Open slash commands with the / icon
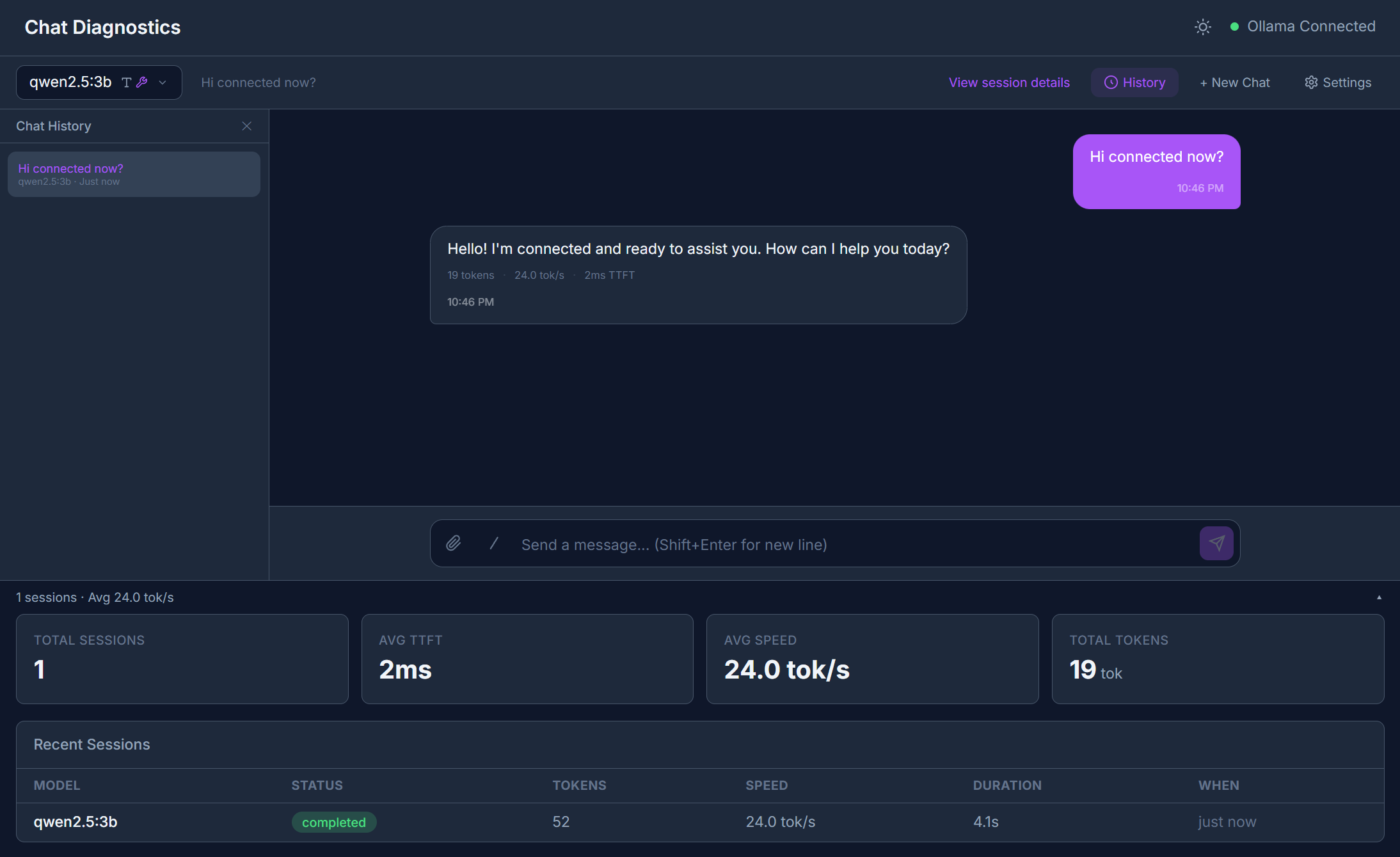 click(x=493, y=543)
